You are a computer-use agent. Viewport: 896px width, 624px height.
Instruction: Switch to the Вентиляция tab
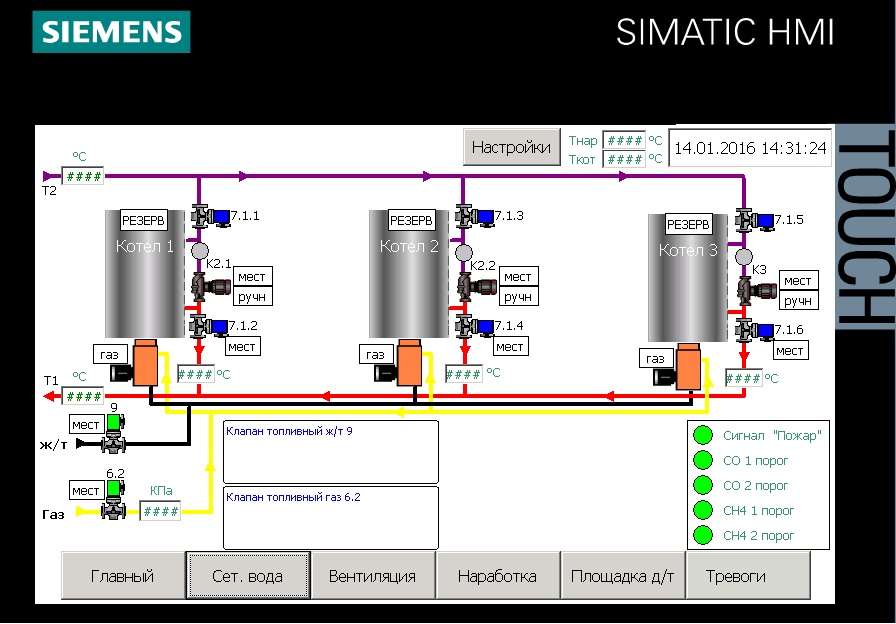click(x=372, y=576)
